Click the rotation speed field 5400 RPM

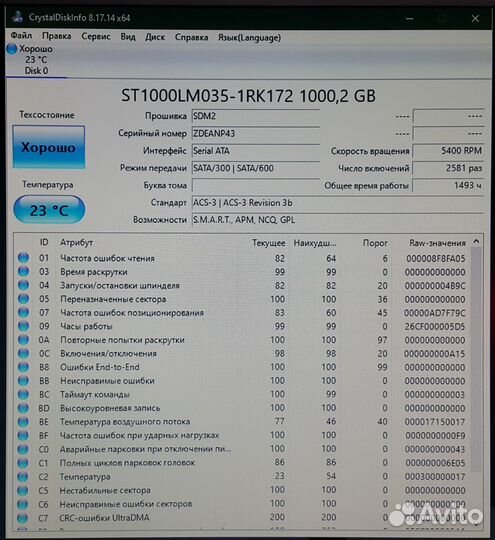click(448, 150)
